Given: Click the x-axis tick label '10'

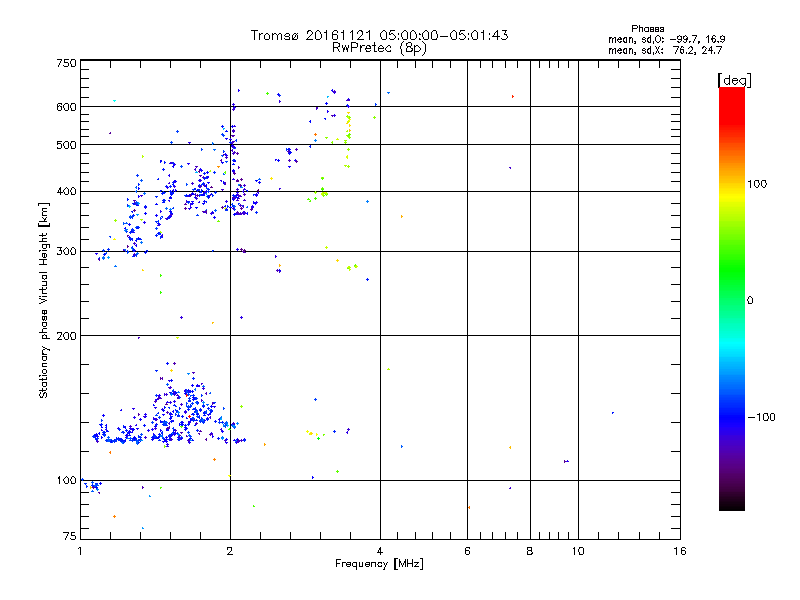Looking at the screenshot, I should [578, 551].
